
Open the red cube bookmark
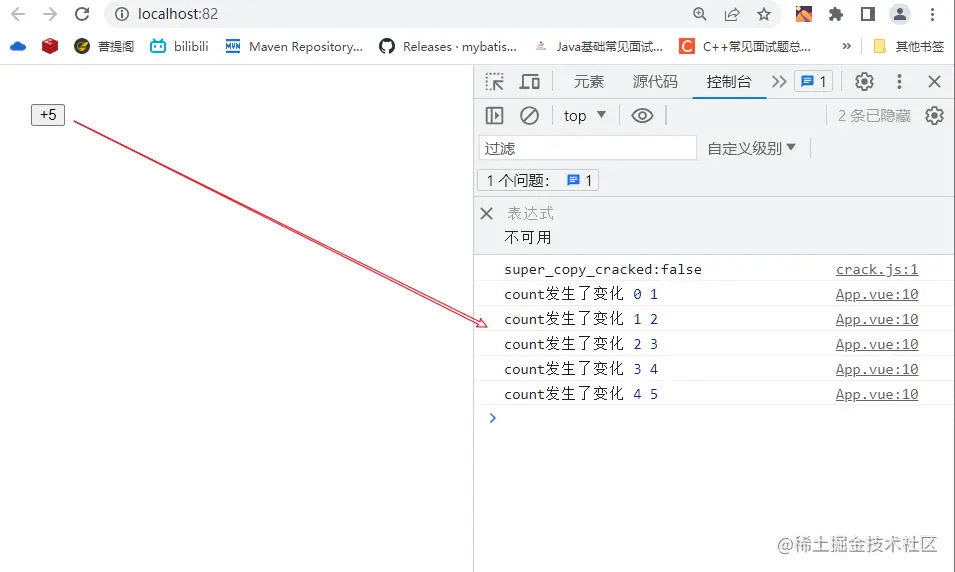pos(50,46)
